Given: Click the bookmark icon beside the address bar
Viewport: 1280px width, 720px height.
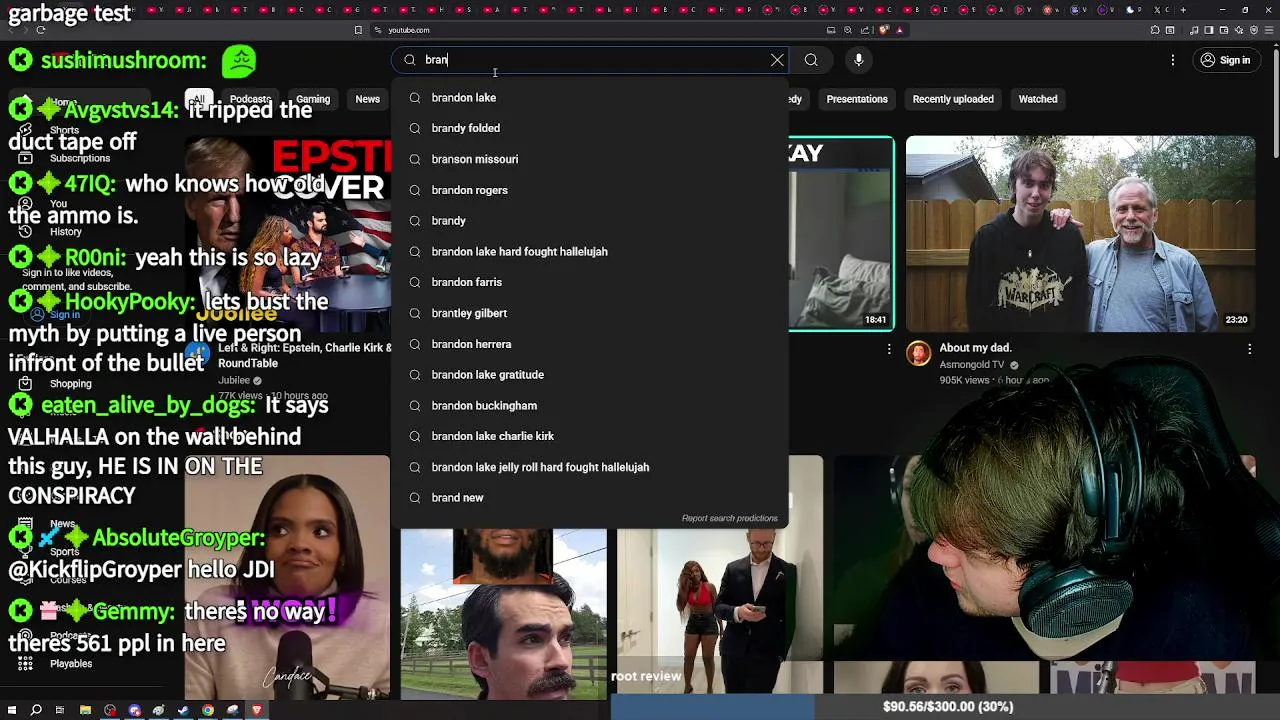Looking at the screenshot, I should pyautogui.click(x=358, y=30).
